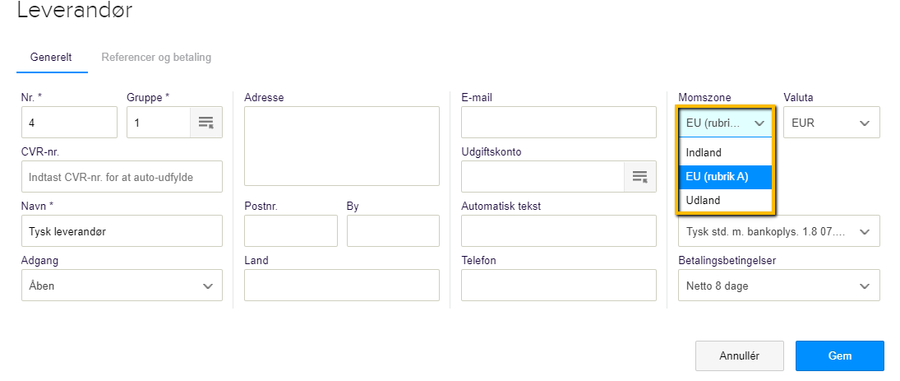Expand the Tysk std. m. bankoplys. dropdown
Viewport: 900px width, 381px height.
tap(778, 231)
